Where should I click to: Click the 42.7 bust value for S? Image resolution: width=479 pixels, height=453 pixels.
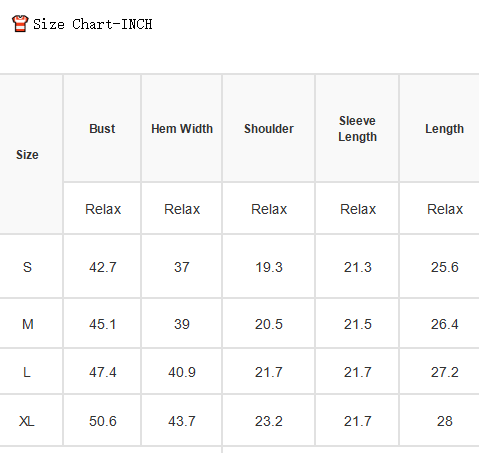[x=103, y=267]
